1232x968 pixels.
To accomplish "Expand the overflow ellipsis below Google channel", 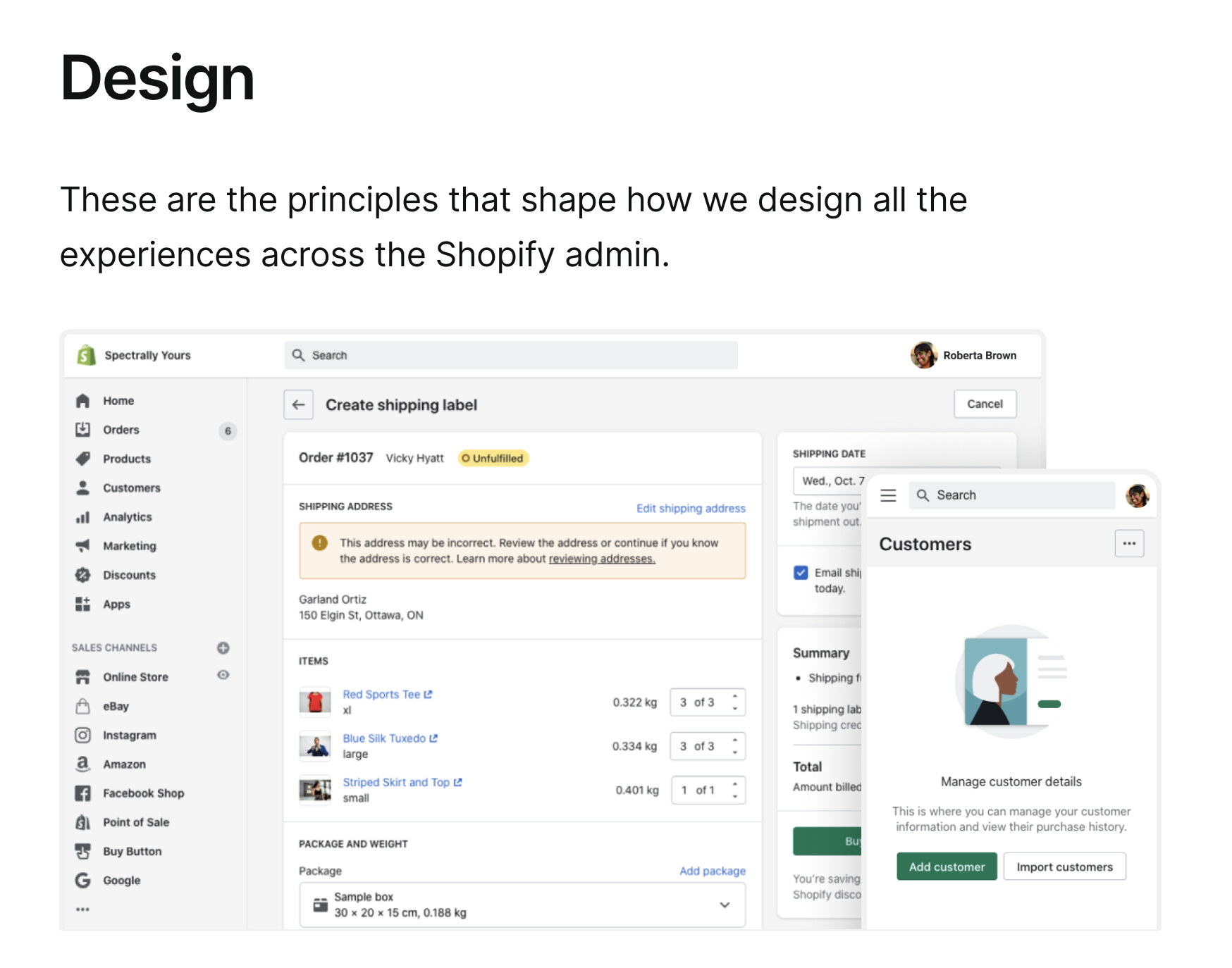I will (x=82, y=909).
